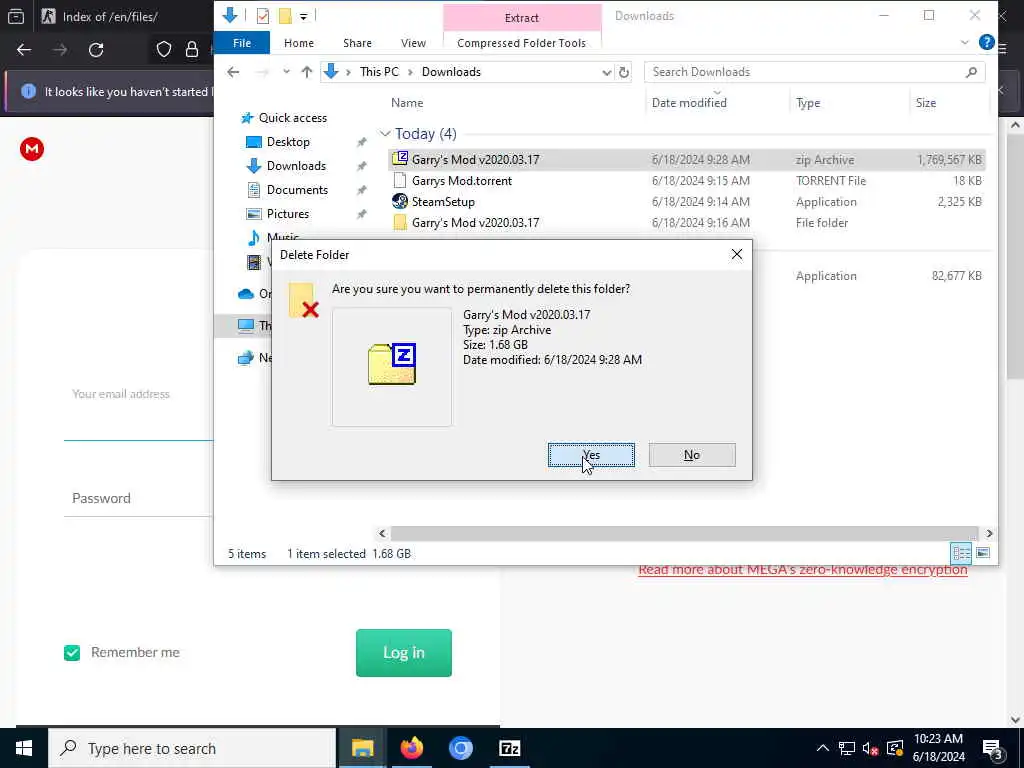The width and height of the screenshot is (1024, 768).
Task: Sort by Date modified column header
Action: click(688, 103)
